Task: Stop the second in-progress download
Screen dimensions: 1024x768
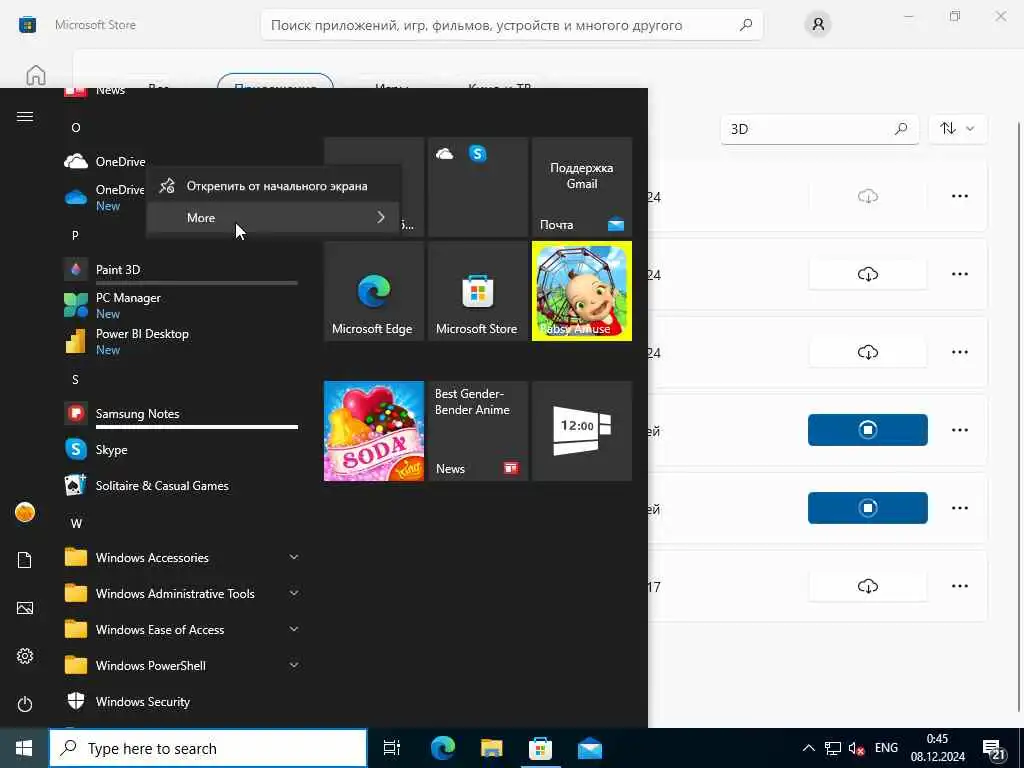Action: 867,507
